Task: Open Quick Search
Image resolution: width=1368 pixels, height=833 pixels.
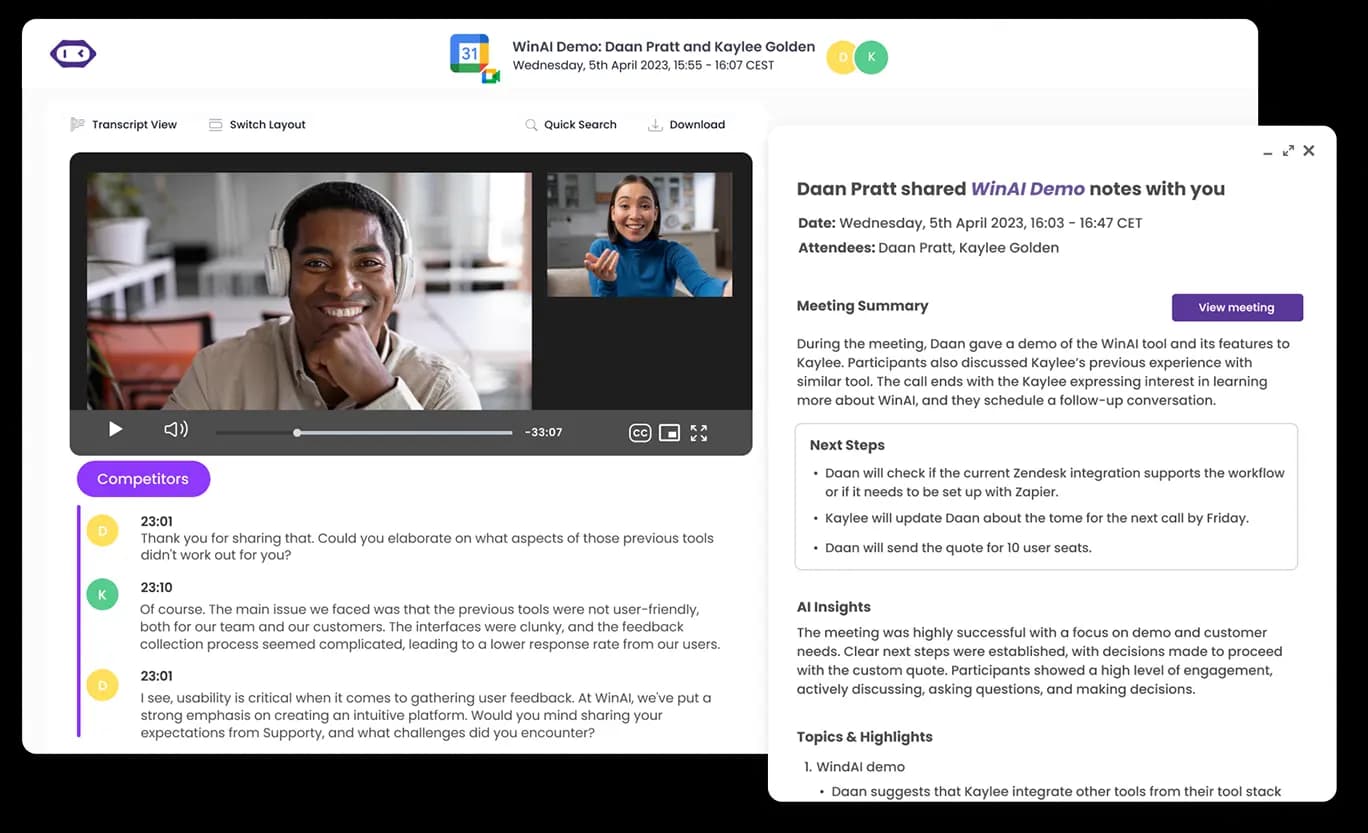Action: click(x=570, y=125)
